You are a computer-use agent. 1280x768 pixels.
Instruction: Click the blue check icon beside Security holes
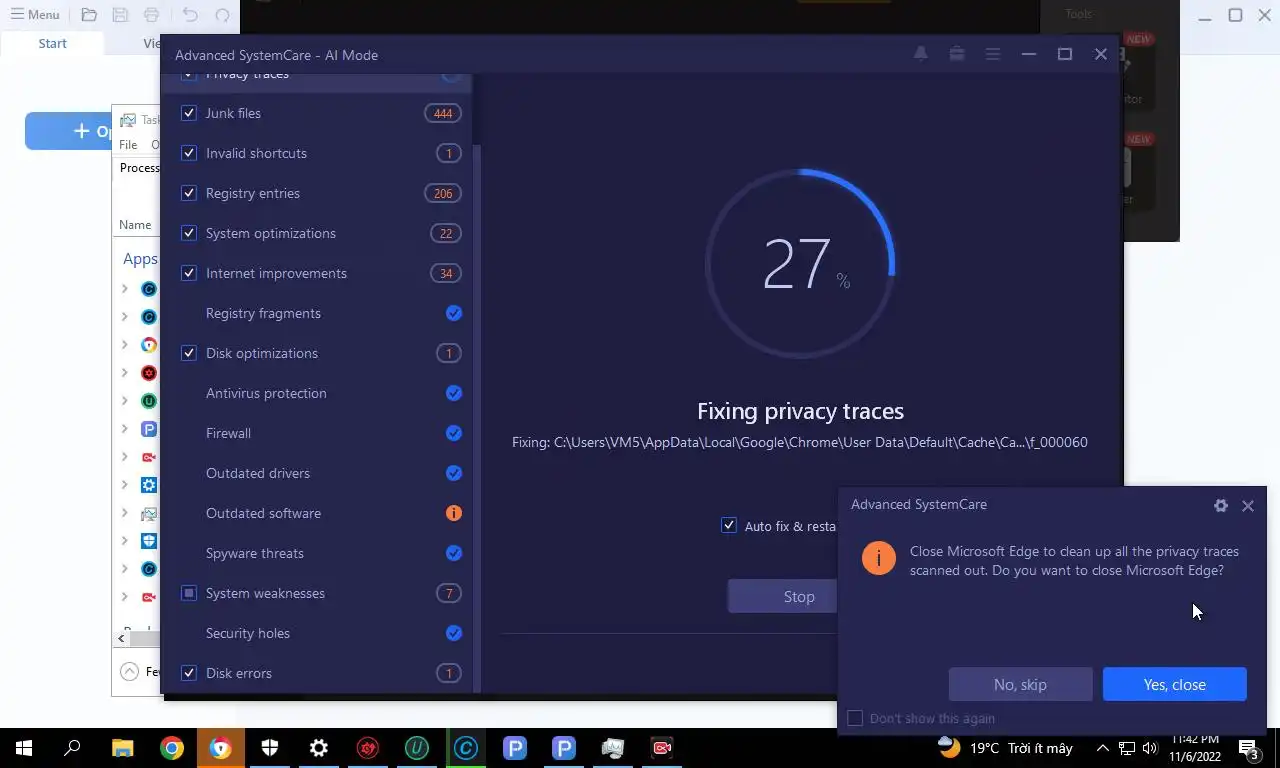coord(454,633)
